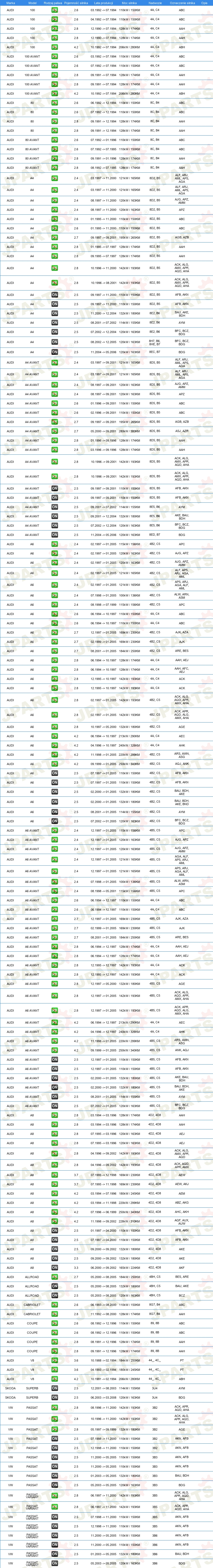Click the Marka column header
213x1568 pixels.
tap(10, 3)
